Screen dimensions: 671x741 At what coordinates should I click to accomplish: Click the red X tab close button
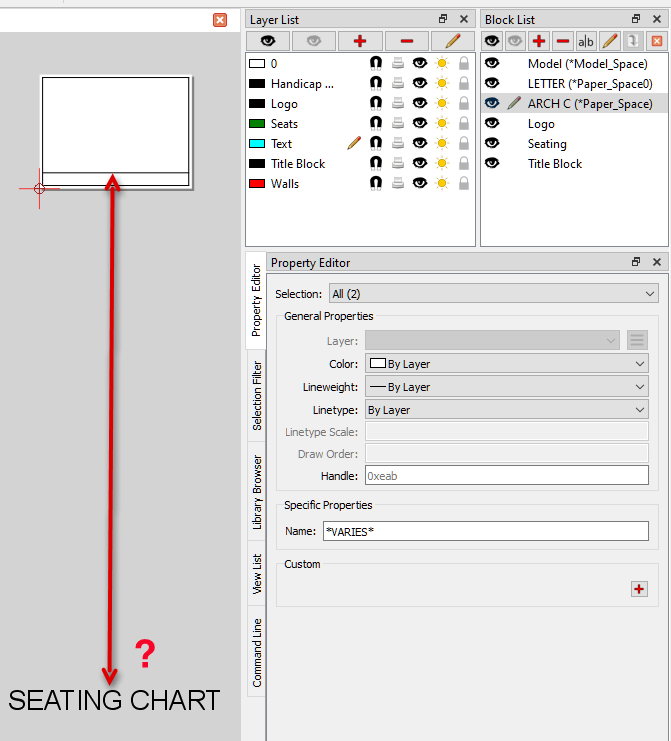pos(220,20)
